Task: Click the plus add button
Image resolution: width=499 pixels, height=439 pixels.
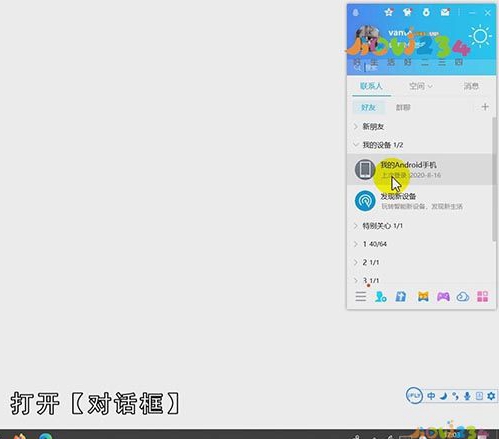Action: pyautogui.click(x=485, y=107)
